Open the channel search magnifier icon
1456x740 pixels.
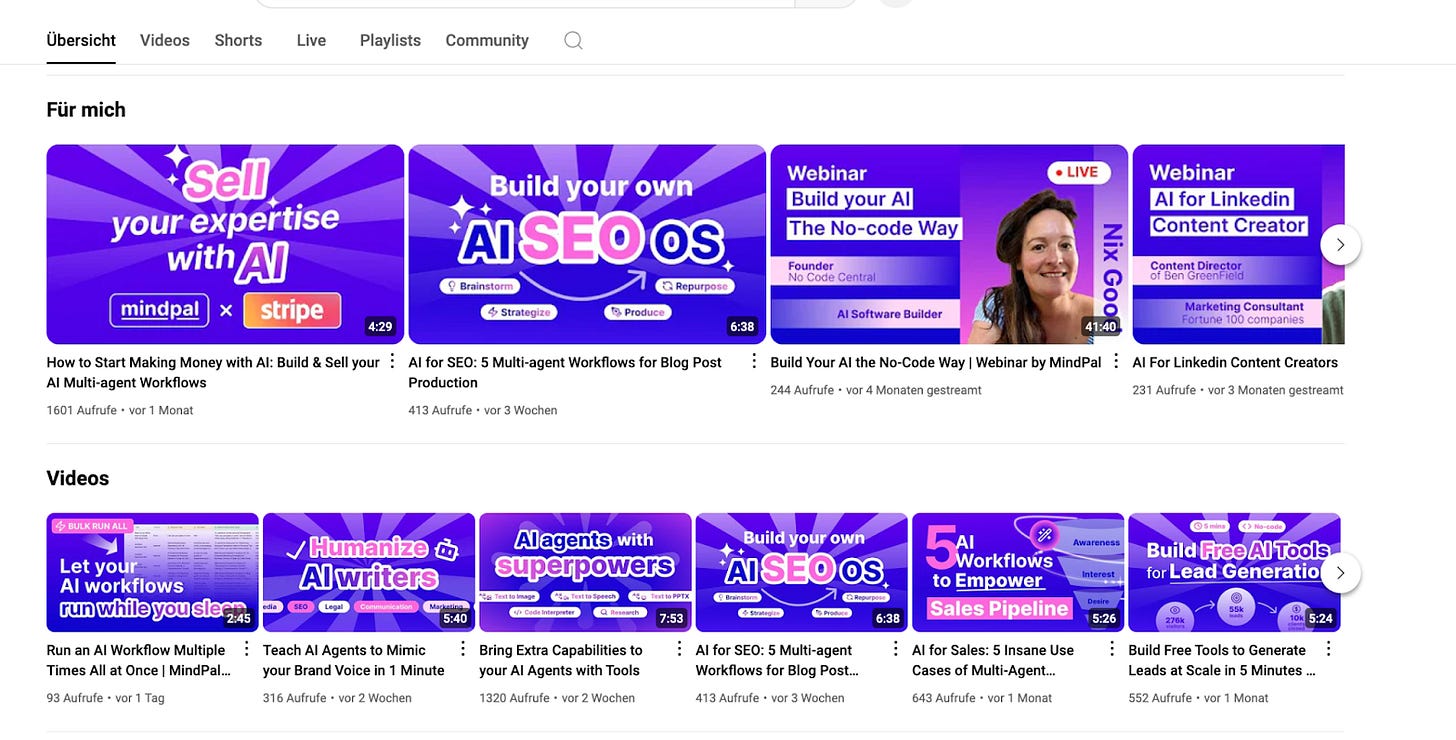(573, 41)
